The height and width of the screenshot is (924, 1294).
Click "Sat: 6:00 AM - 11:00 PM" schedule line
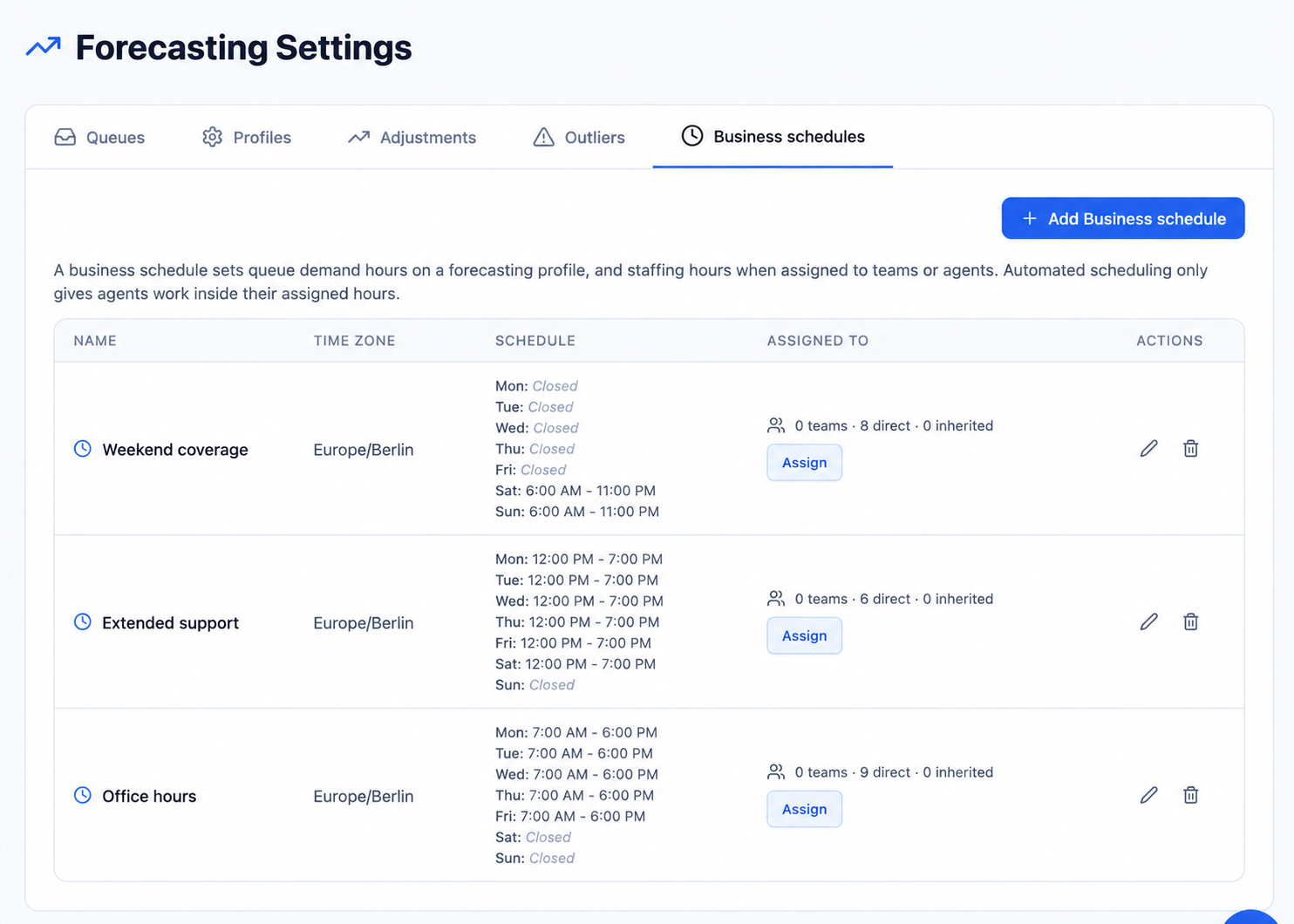click(x=575, y=491)
